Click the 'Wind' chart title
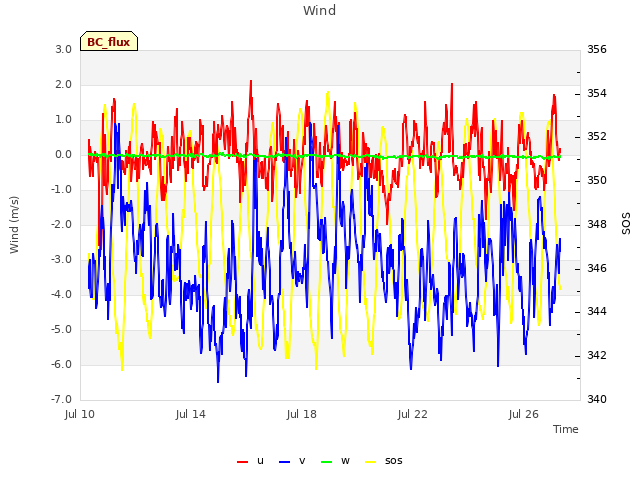The width and height of the screenshot is (640, 480). click(x=320, y=10)
